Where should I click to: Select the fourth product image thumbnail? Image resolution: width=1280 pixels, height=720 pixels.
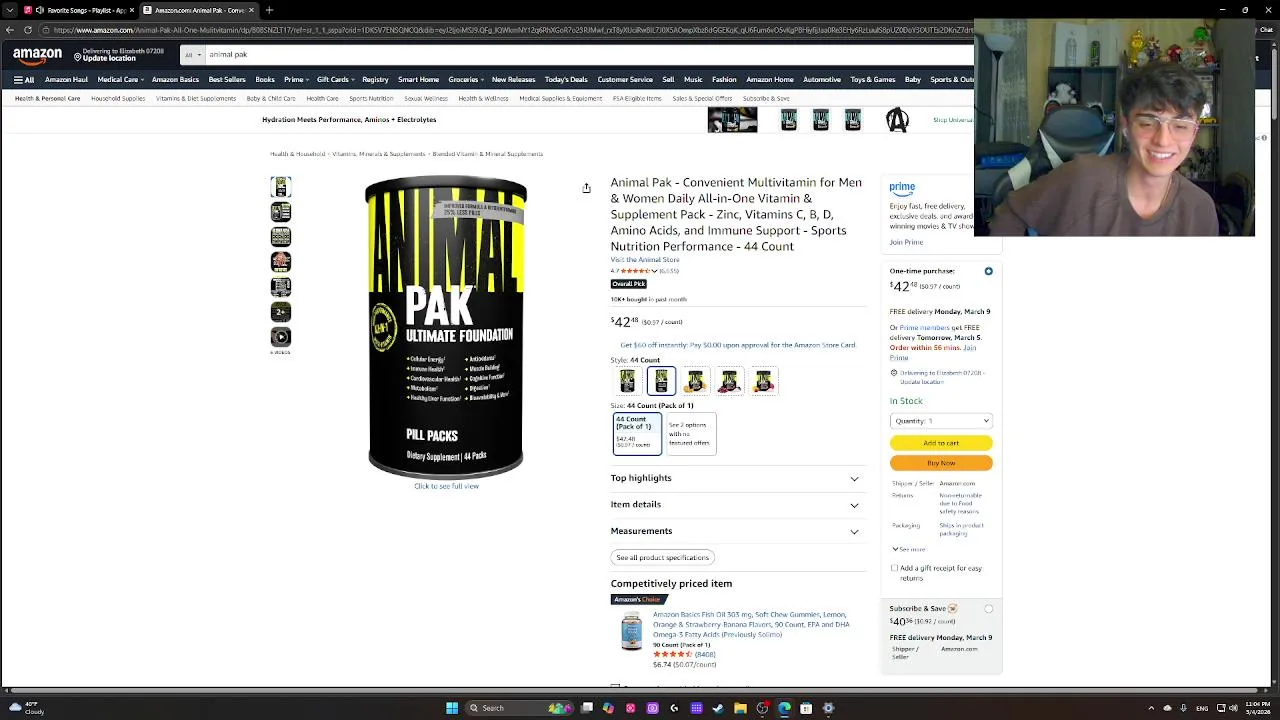(x=281, y=262)
